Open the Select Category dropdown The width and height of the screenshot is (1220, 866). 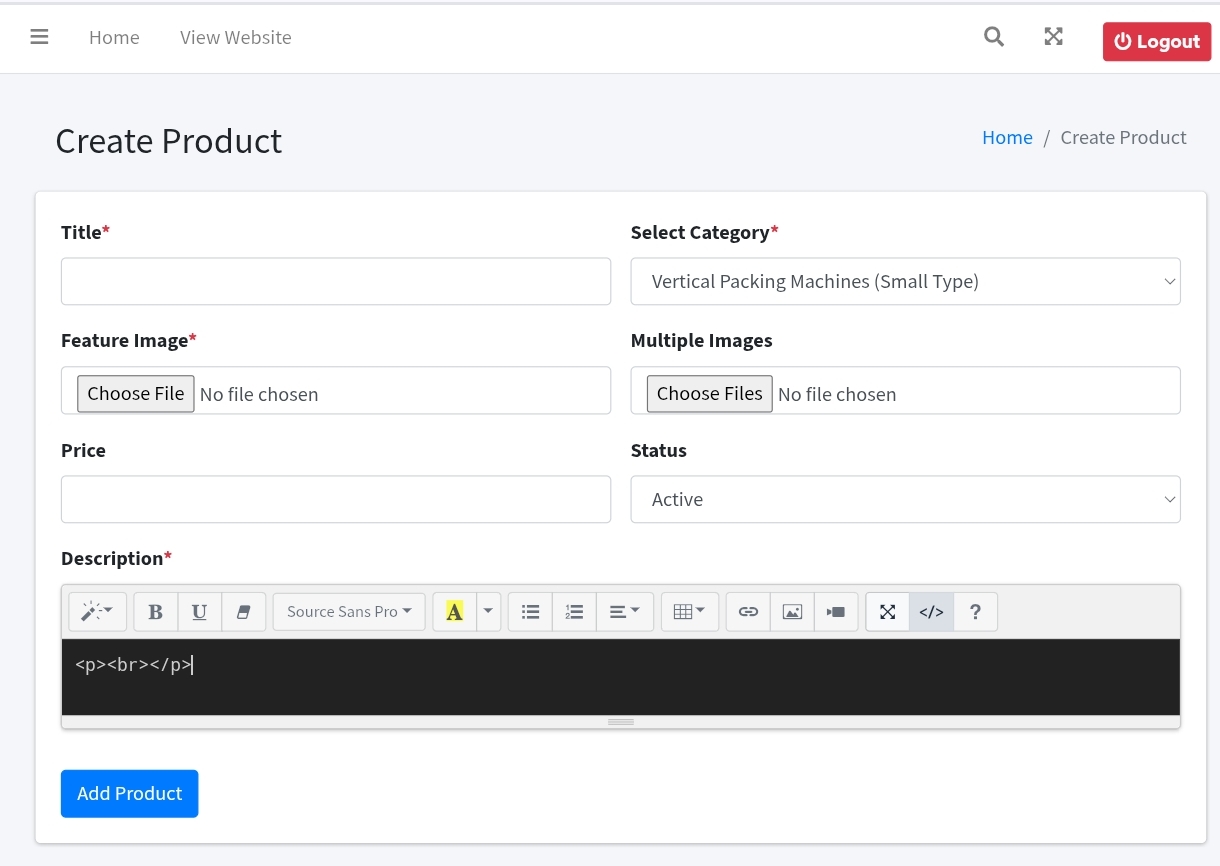pos(905,282)
